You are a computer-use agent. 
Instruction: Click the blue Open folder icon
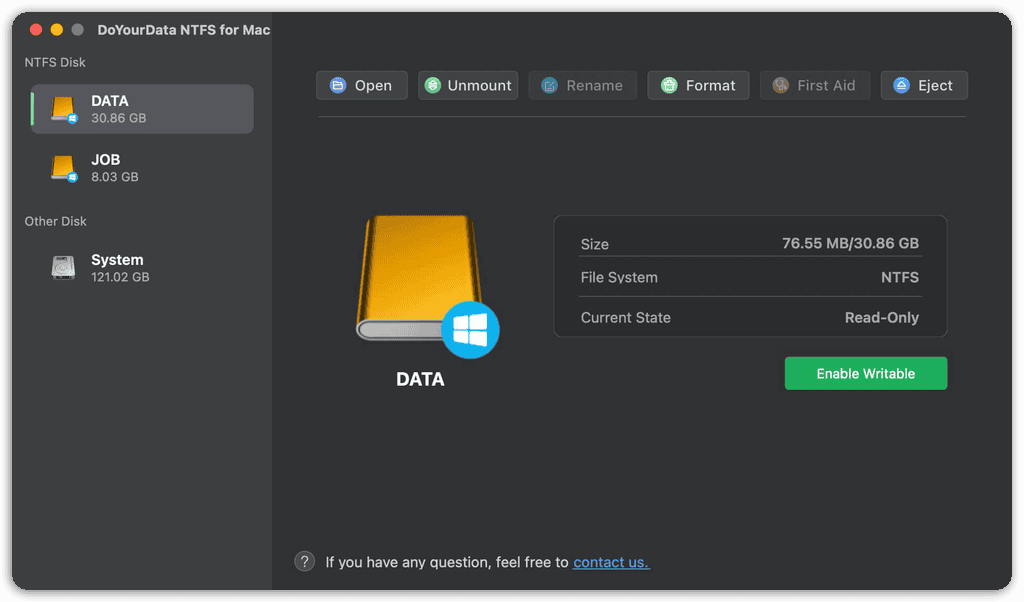tap(338, 86)
